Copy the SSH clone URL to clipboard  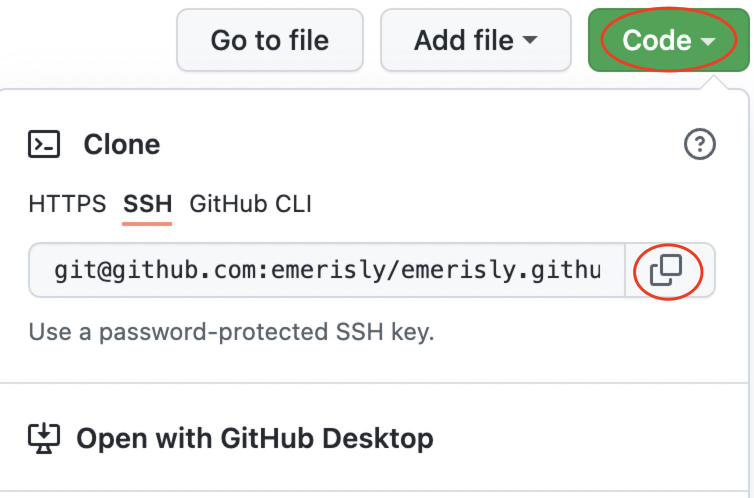pos(666,270)
